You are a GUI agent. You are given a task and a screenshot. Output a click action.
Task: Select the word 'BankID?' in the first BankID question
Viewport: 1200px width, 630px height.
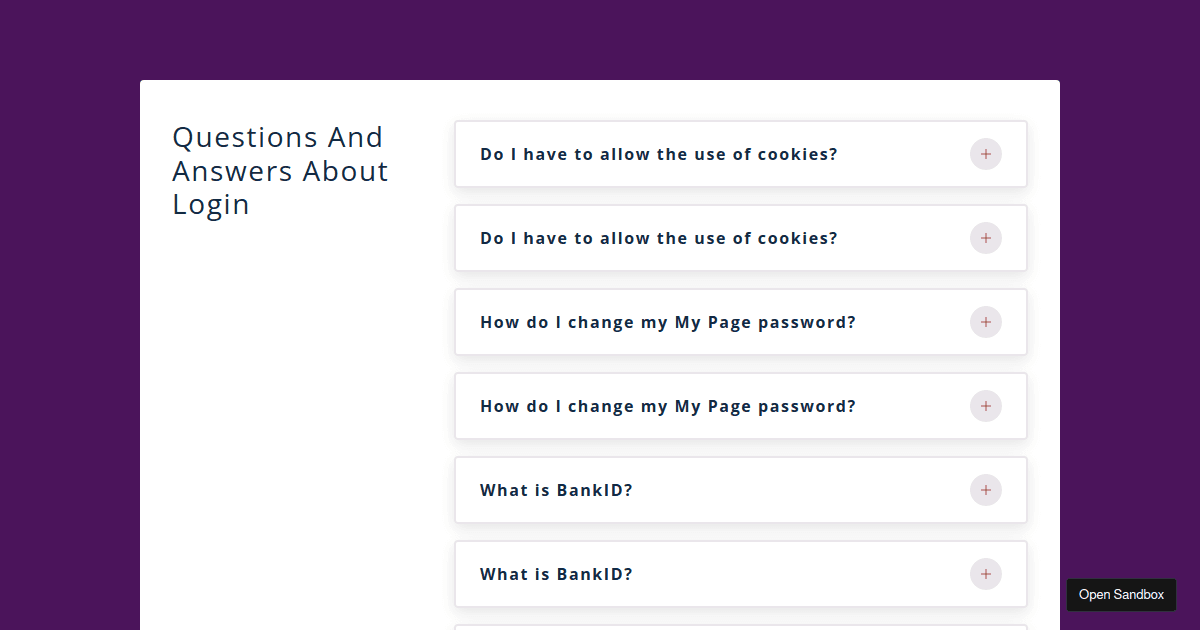595,490
